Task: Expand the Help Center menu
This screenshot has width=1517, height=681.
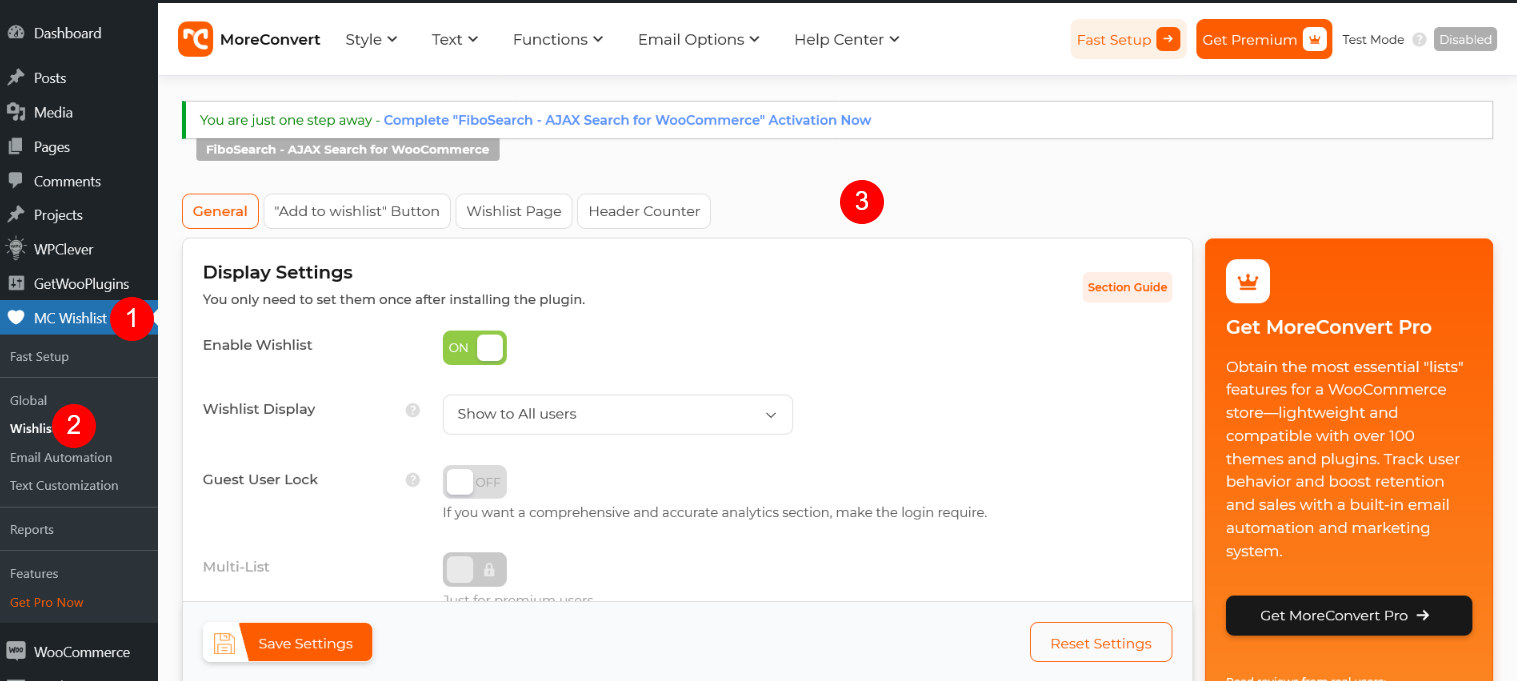Action: (847, 39)
